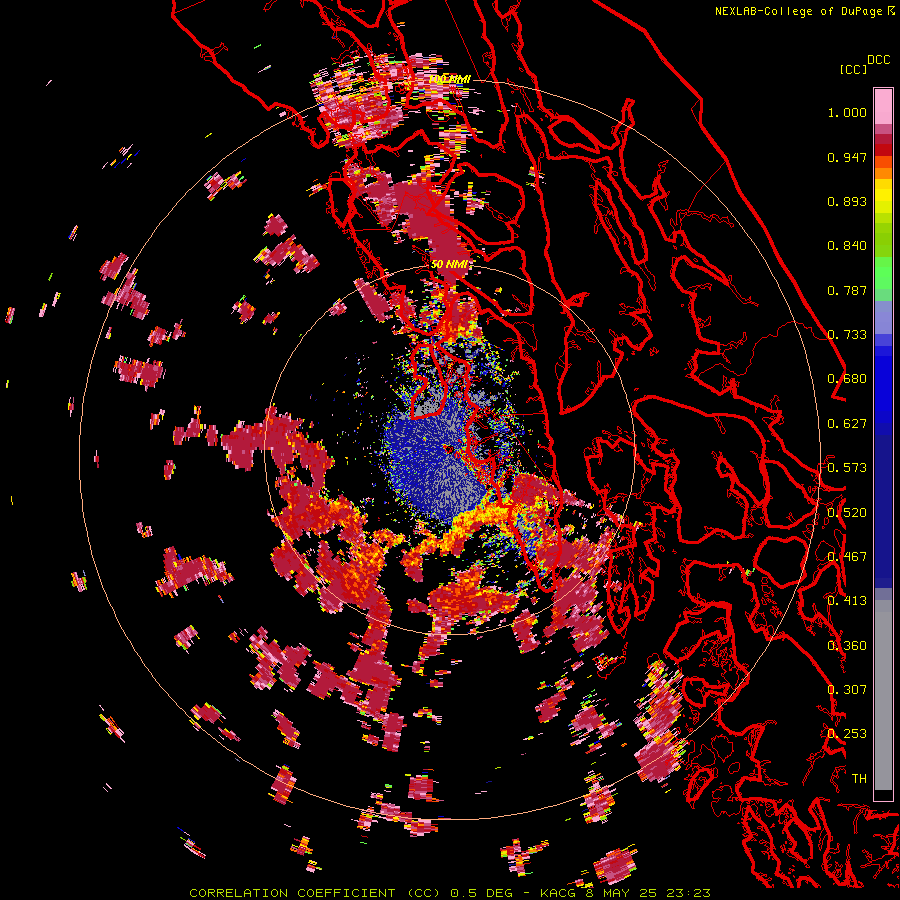Pick the yellow color bar segment
The width and height of the screenshot is (900, 900).
[883, 196]
